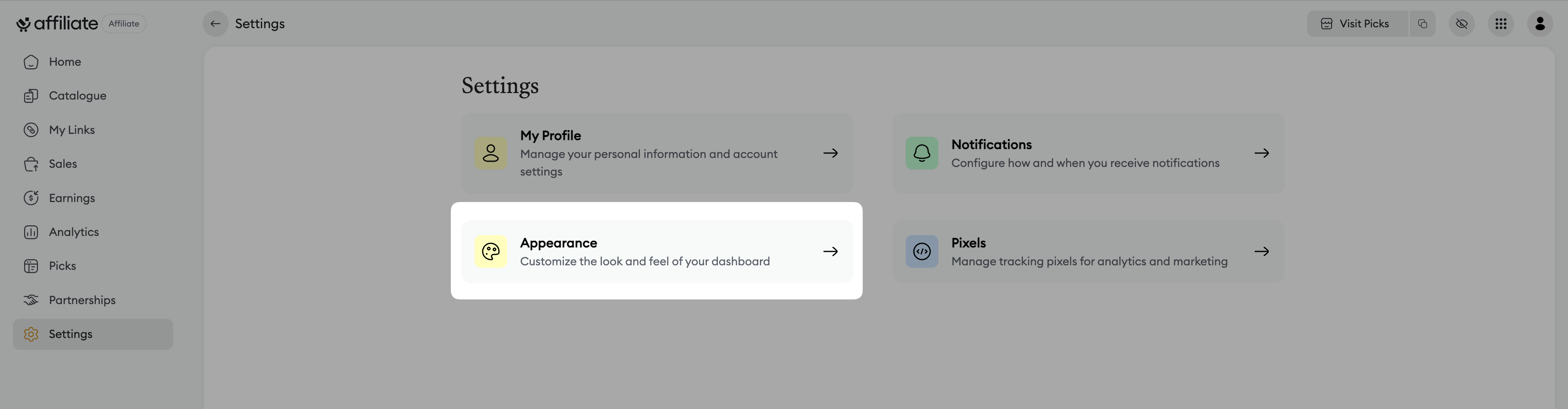Open Picks in the sidebar

[62, 266]
